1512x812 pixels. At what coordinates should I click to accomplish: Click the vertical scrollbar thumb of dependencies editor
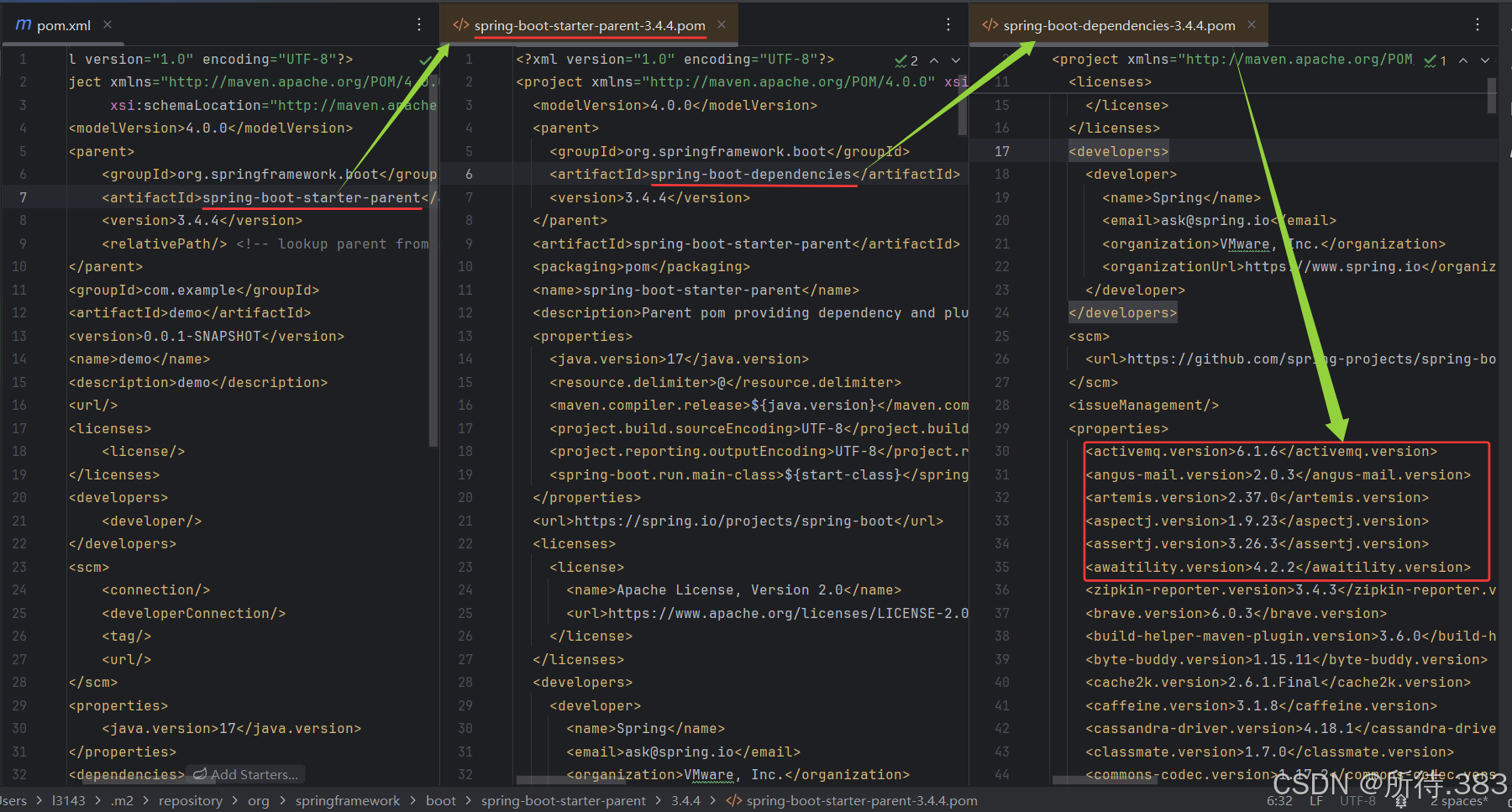pyautogui.click(x=1492, y=96)
